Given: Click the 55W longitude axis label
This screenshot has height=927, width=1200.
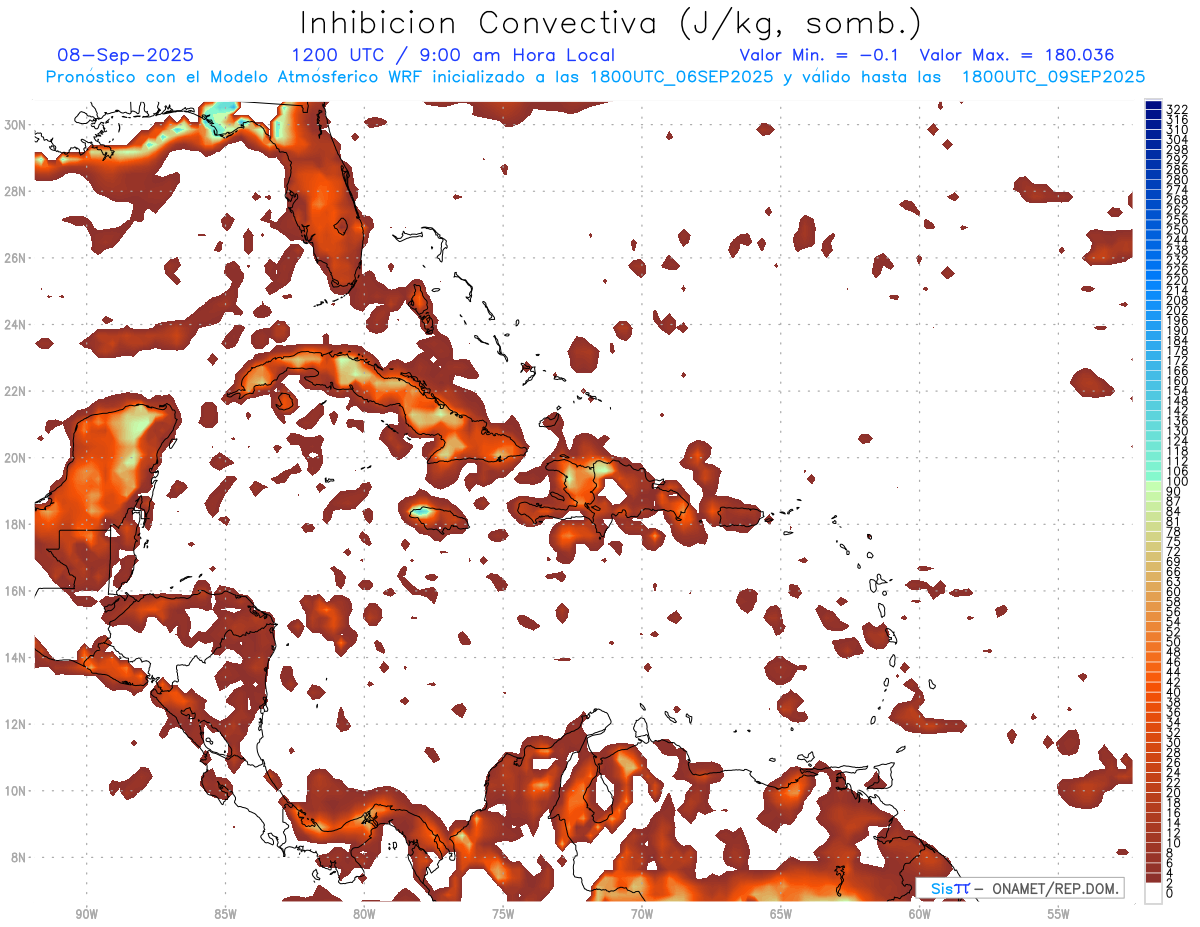Looking at the screenshot, I should pyautogui.click(x=1059, y=914).
